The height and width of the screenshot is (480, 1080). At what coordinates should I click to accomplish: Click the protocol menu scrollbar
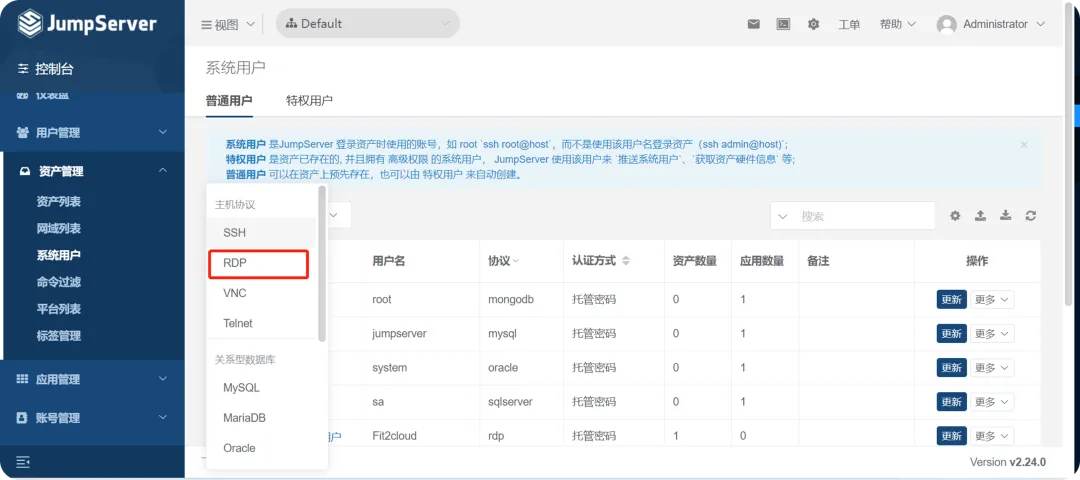(x=322, y=263)
